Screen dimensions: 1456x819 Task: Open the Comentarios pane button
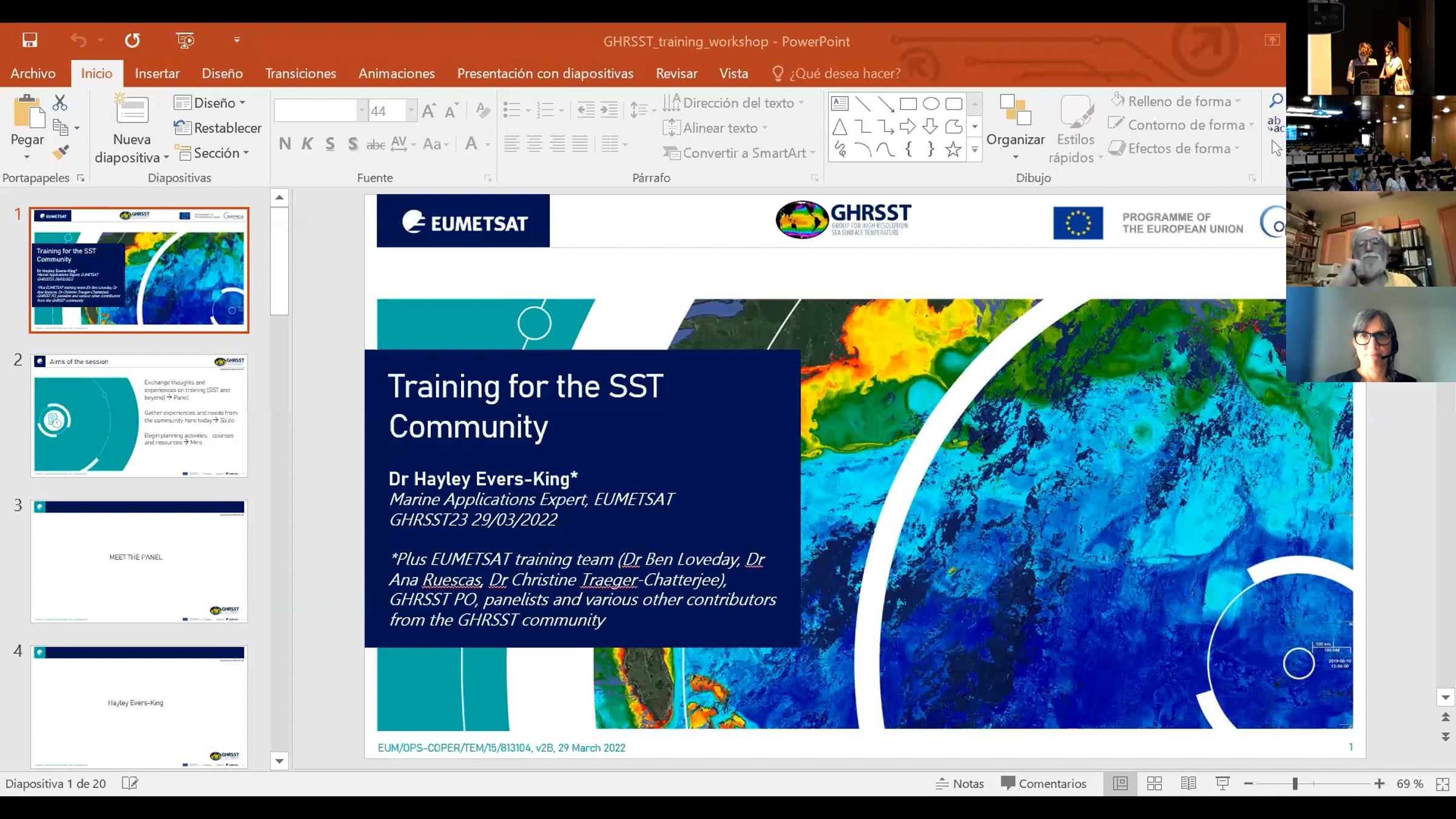tap(1043, 783)
